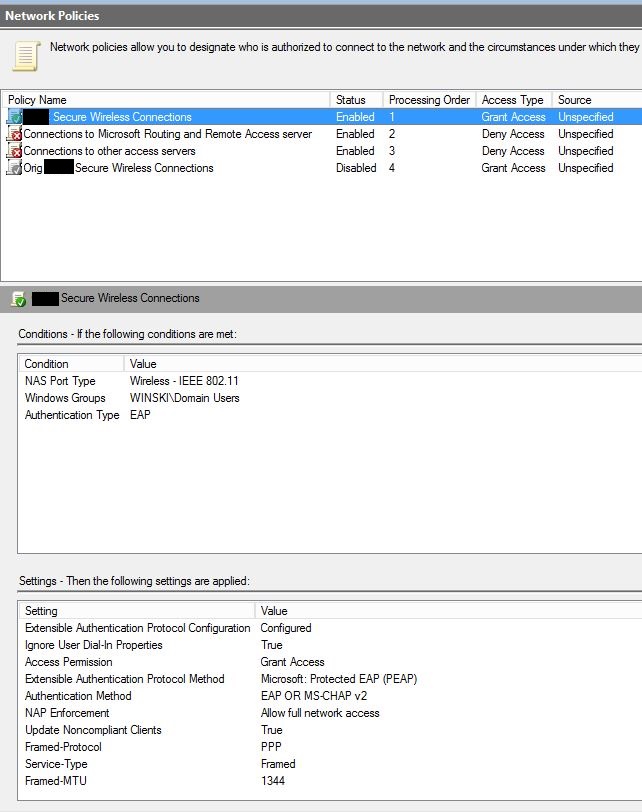The image size is (642, 812).
Task: Click the Wireless - IEEE 802.11 value
Action: click(184, 381)
